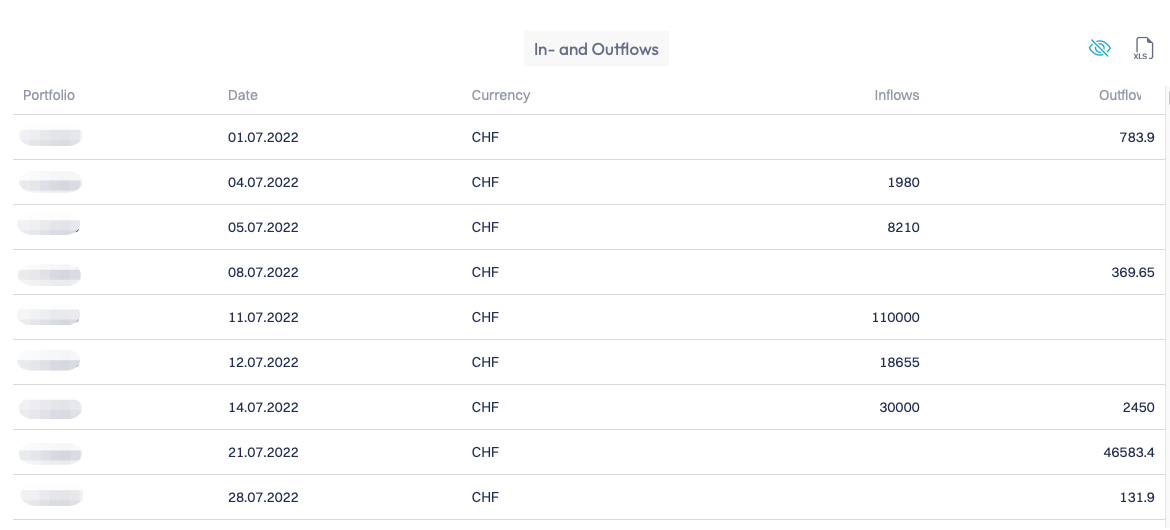
Task: Sort by Portfolio column header
Action: [x=49, y=95]
